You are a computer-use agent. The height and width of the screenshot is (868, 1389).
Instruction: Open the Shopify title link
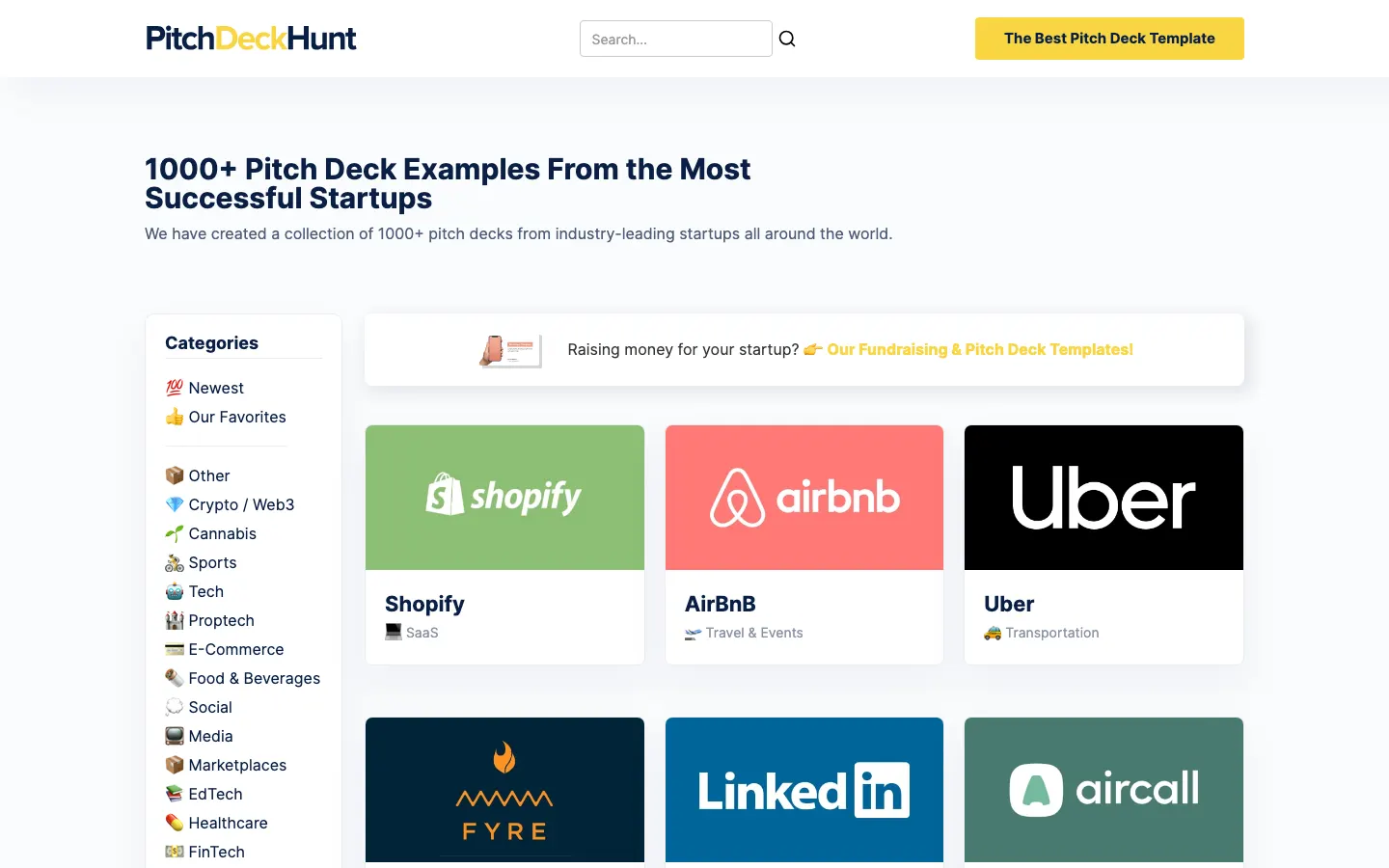tap(424, 604)
